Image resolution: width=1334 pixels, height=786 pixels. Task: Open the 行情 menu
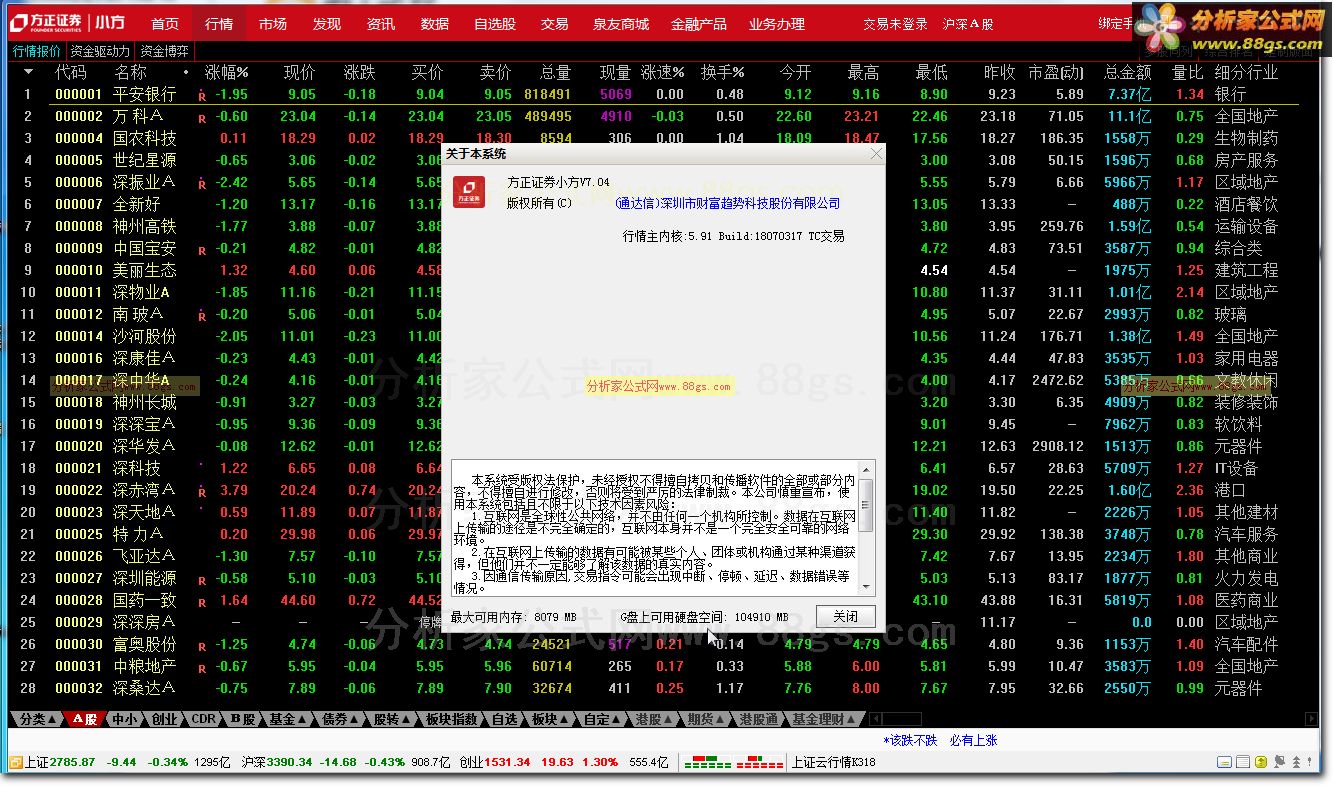tap(219, 24)
